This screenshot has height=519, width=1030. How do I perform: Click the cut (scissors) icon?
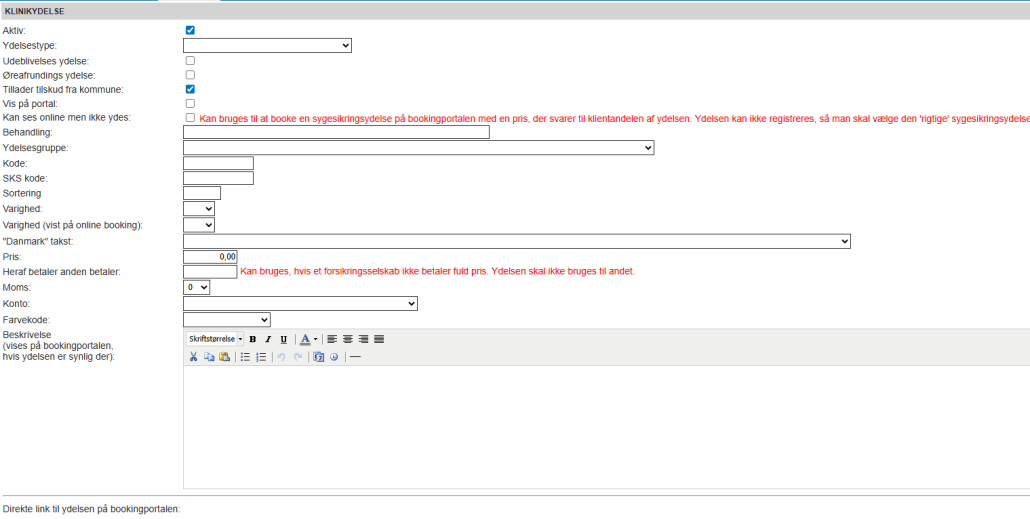point(194,356)
